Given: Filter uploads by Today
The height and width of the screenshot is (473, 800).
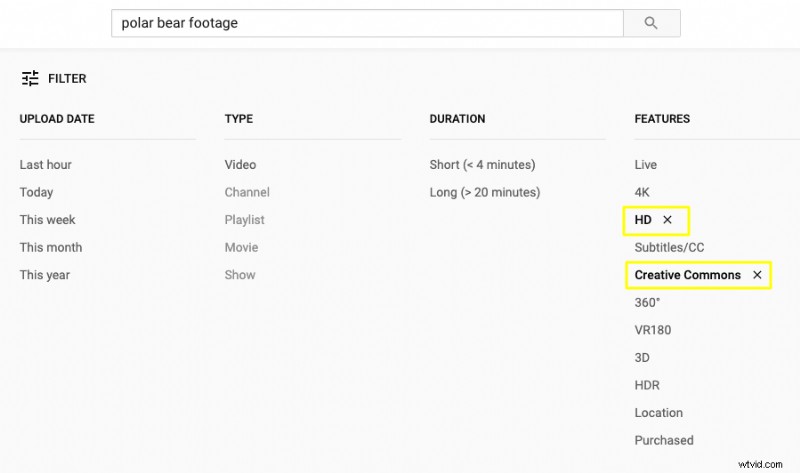Looking at the screenshot, I should tap(36, 192).
